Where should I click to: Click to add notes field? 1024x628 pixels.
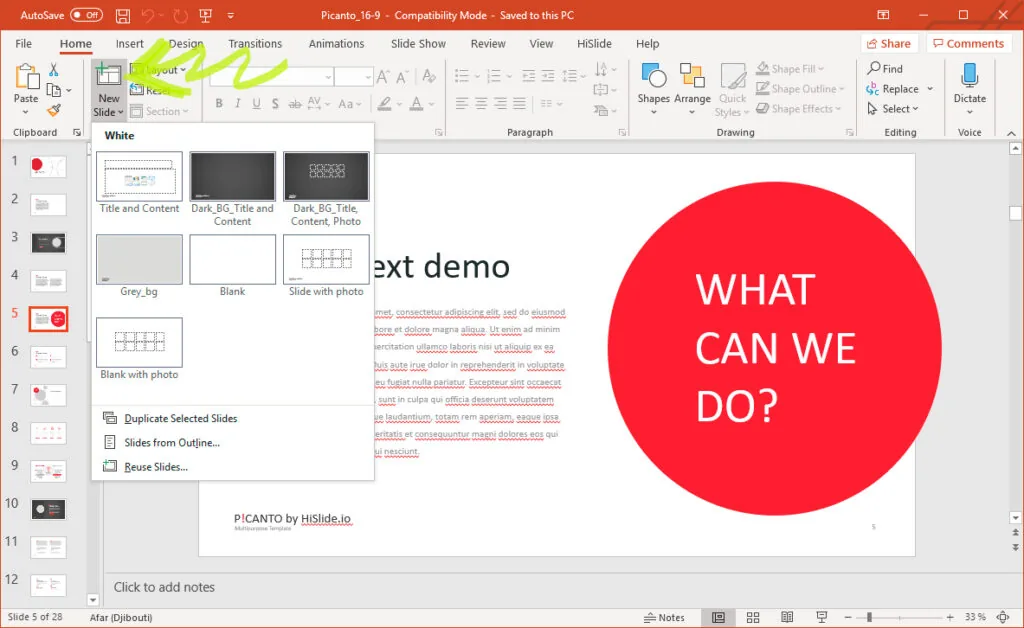164,587
